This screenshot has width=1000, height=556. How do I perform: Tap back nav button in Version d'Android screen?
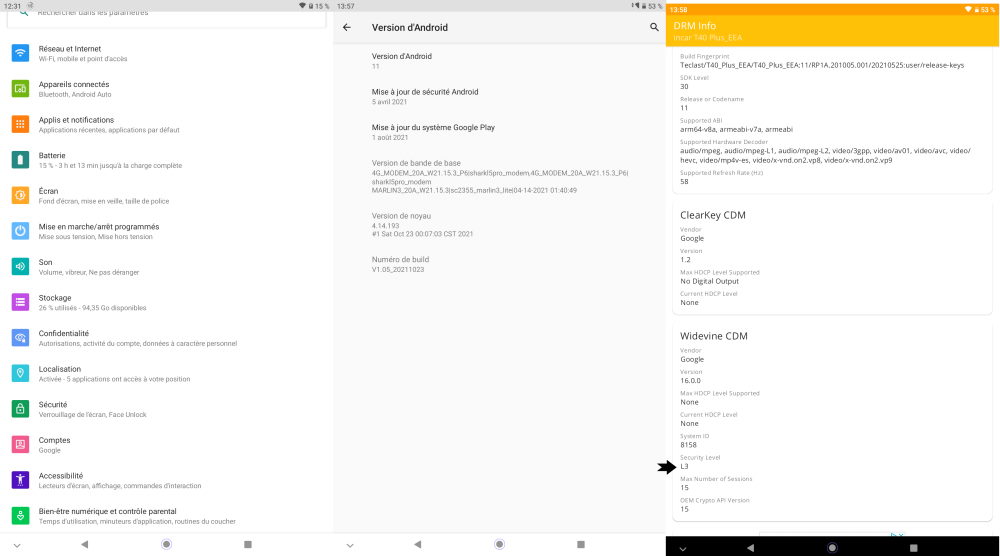(x=418, y=545)
